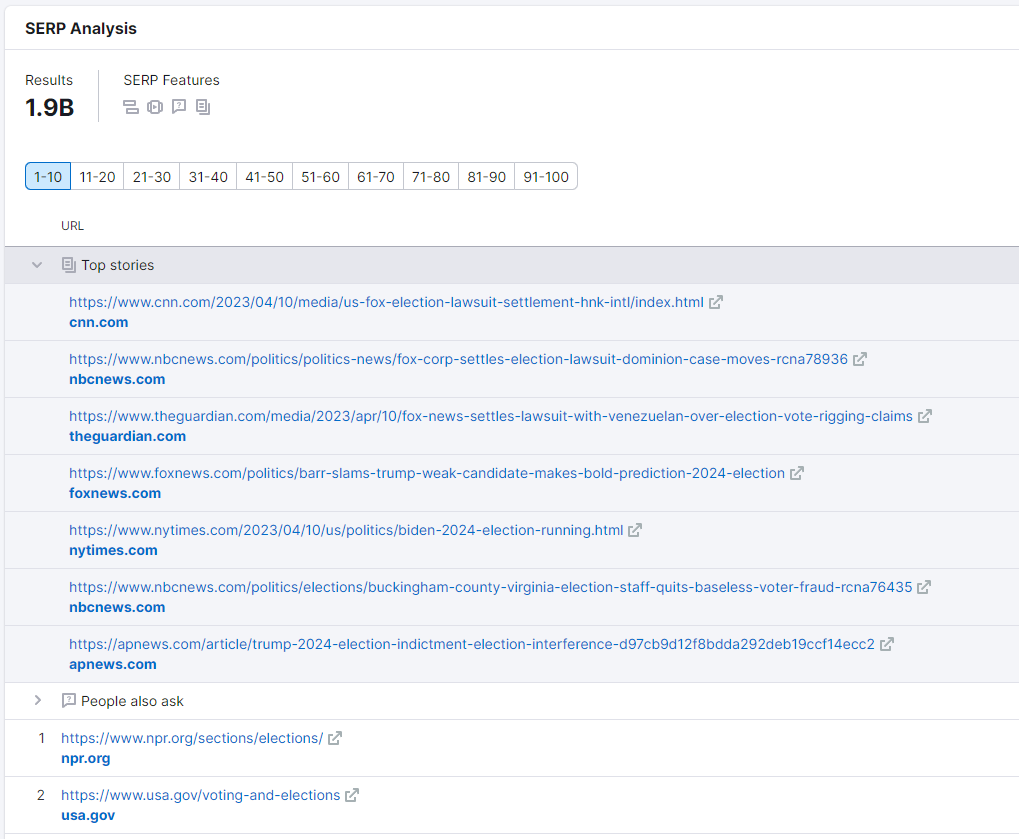Collapse the Top stories section

coord(37,265)
